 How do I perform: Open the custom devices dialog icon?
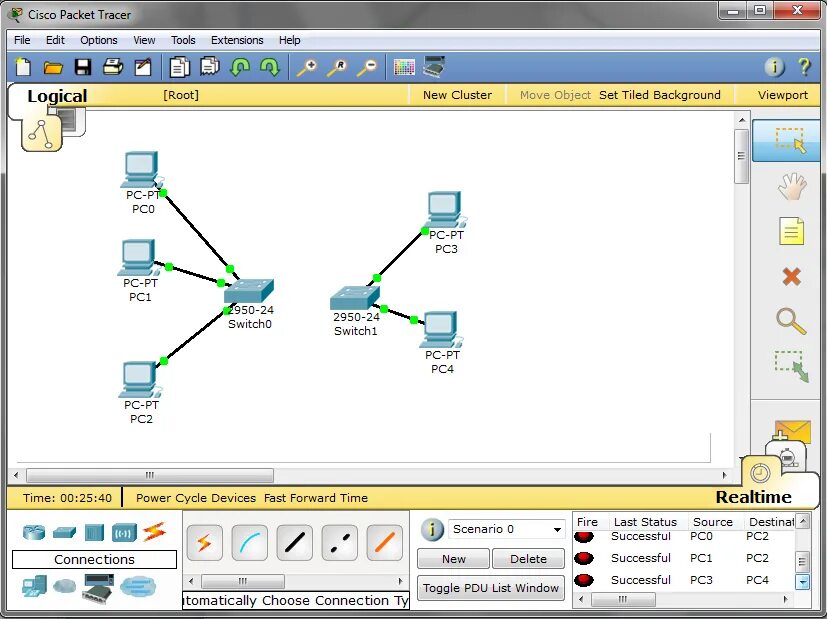coord(434,67)
